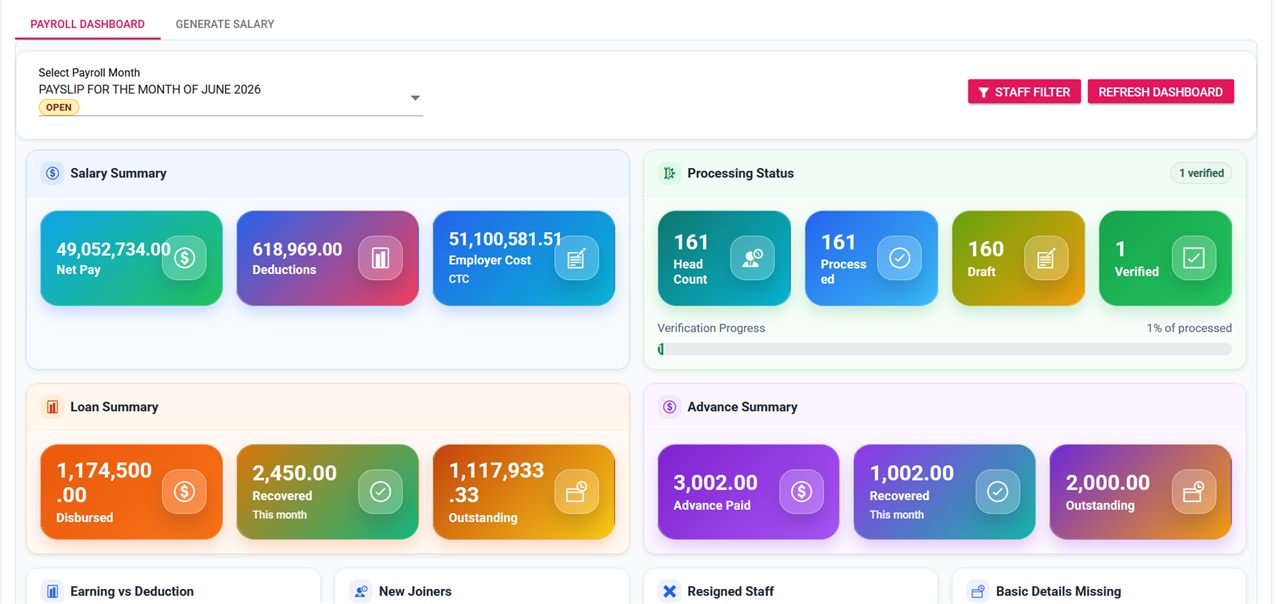Switch to the Generate Salary tab
The image size is (1280, 604).
coord(225,24)
